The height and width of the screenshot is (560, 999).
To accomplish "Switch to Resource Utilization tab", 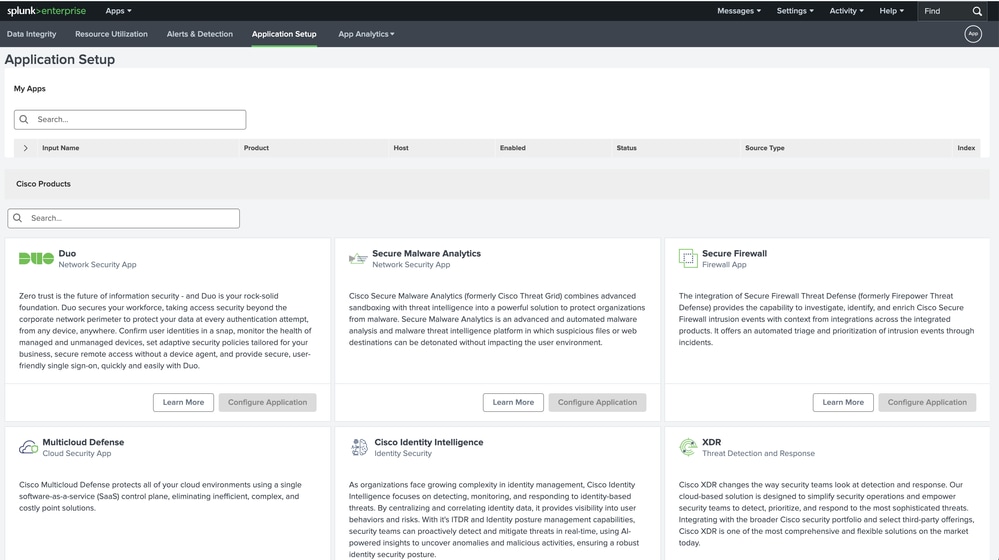I will (111, 34).
